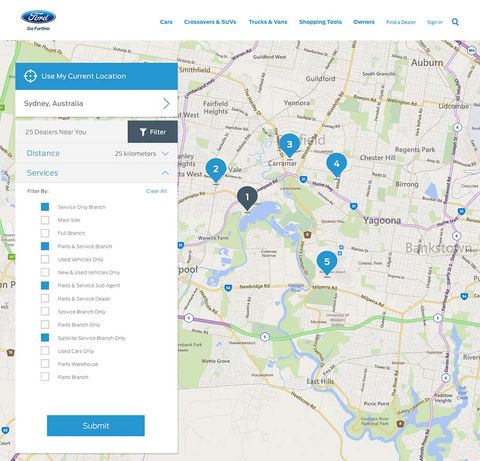The width and height of the screenshot is (480, 461).
Task: Click the Distance label
Action: click(43, 153)
